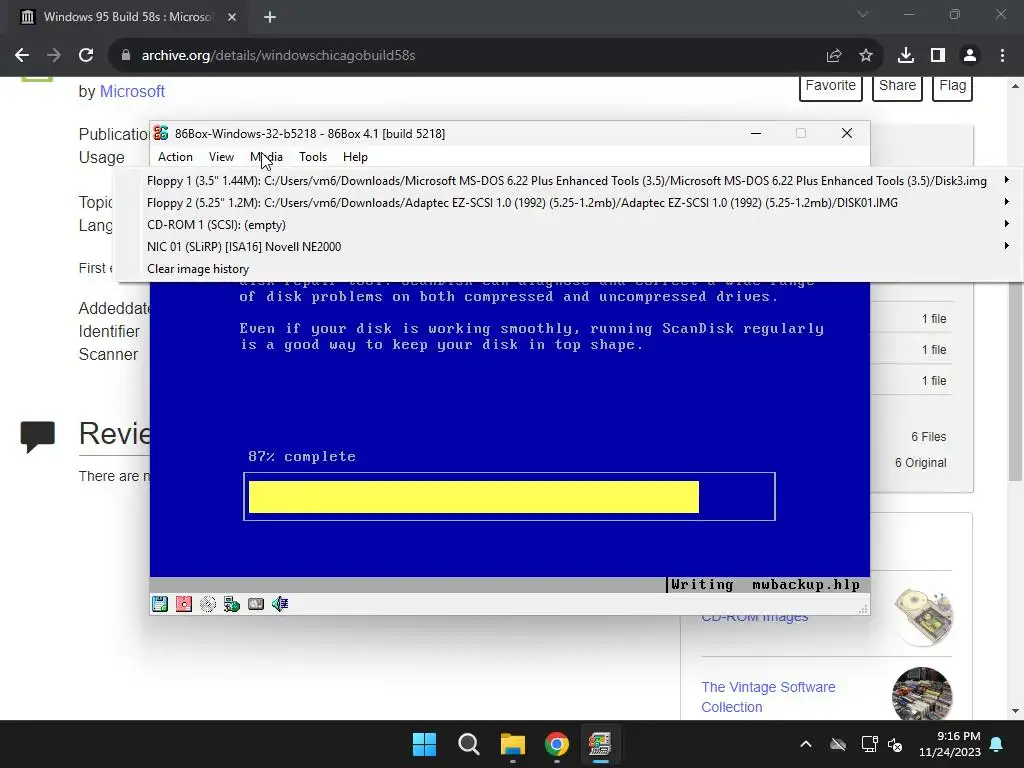Click the 3.5" floppy drive status icon
The width and height of the screenshot is (1024, 768).
[160, 604]
